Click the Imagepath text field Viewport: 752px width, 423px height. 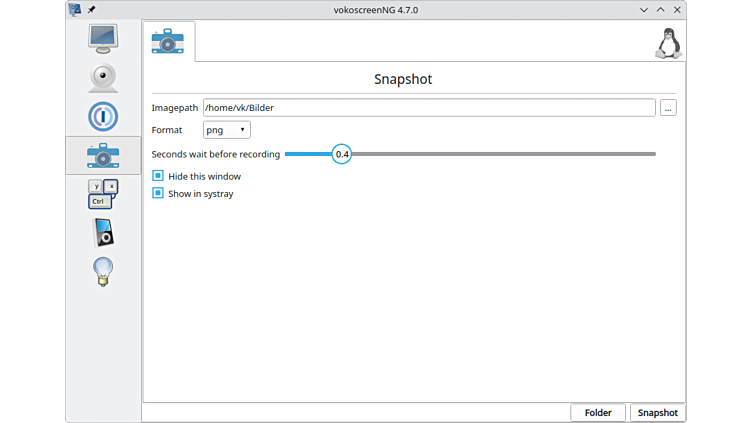429,107
